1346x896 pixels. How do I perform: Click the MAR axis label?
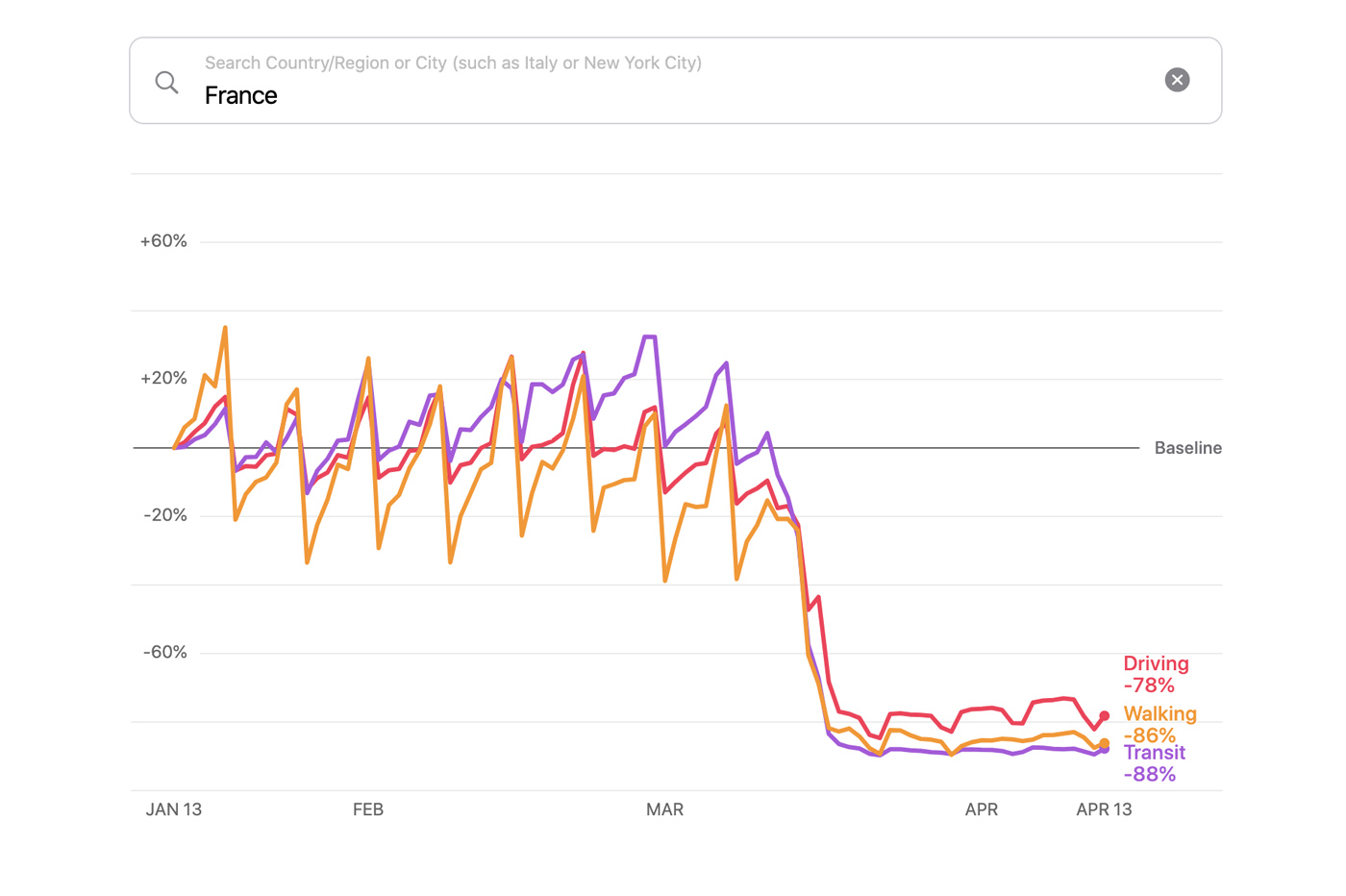pos(665,809)
